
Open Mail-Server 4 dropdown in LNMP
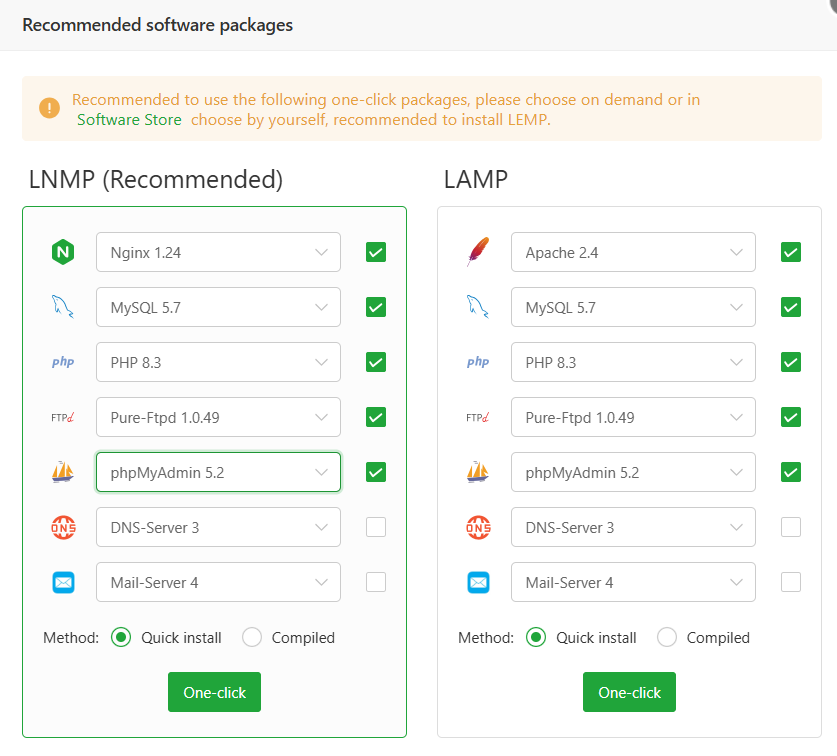tap(218, 582)
